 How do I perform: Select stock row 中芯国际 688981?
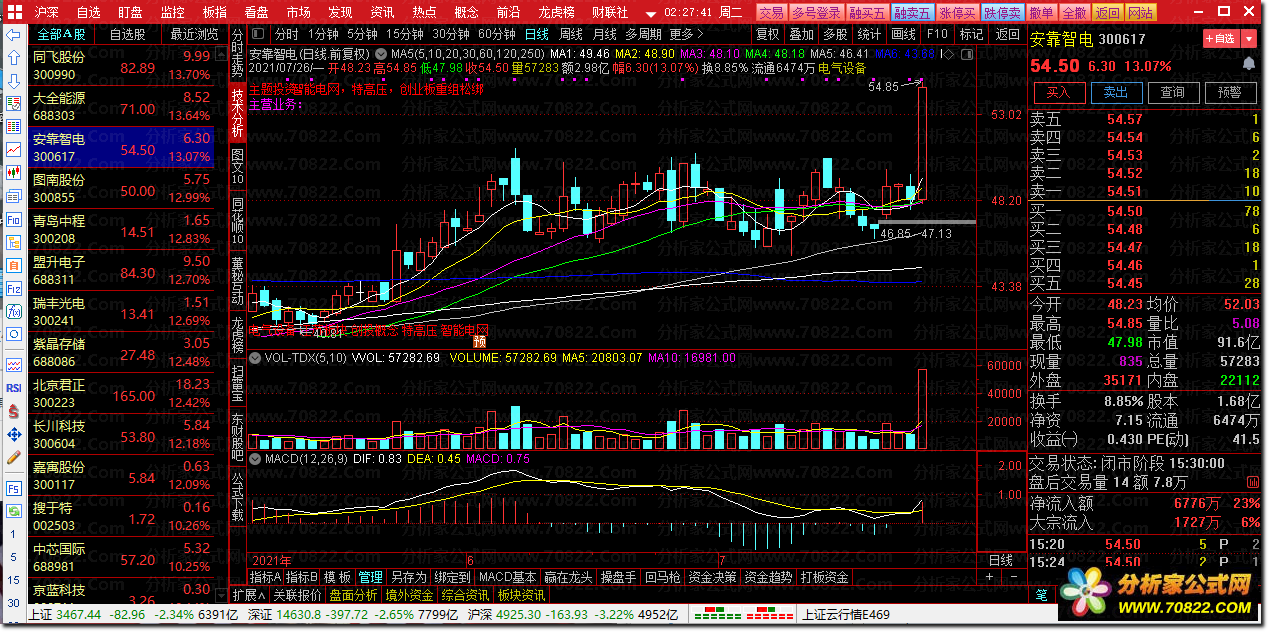[121, 557]
